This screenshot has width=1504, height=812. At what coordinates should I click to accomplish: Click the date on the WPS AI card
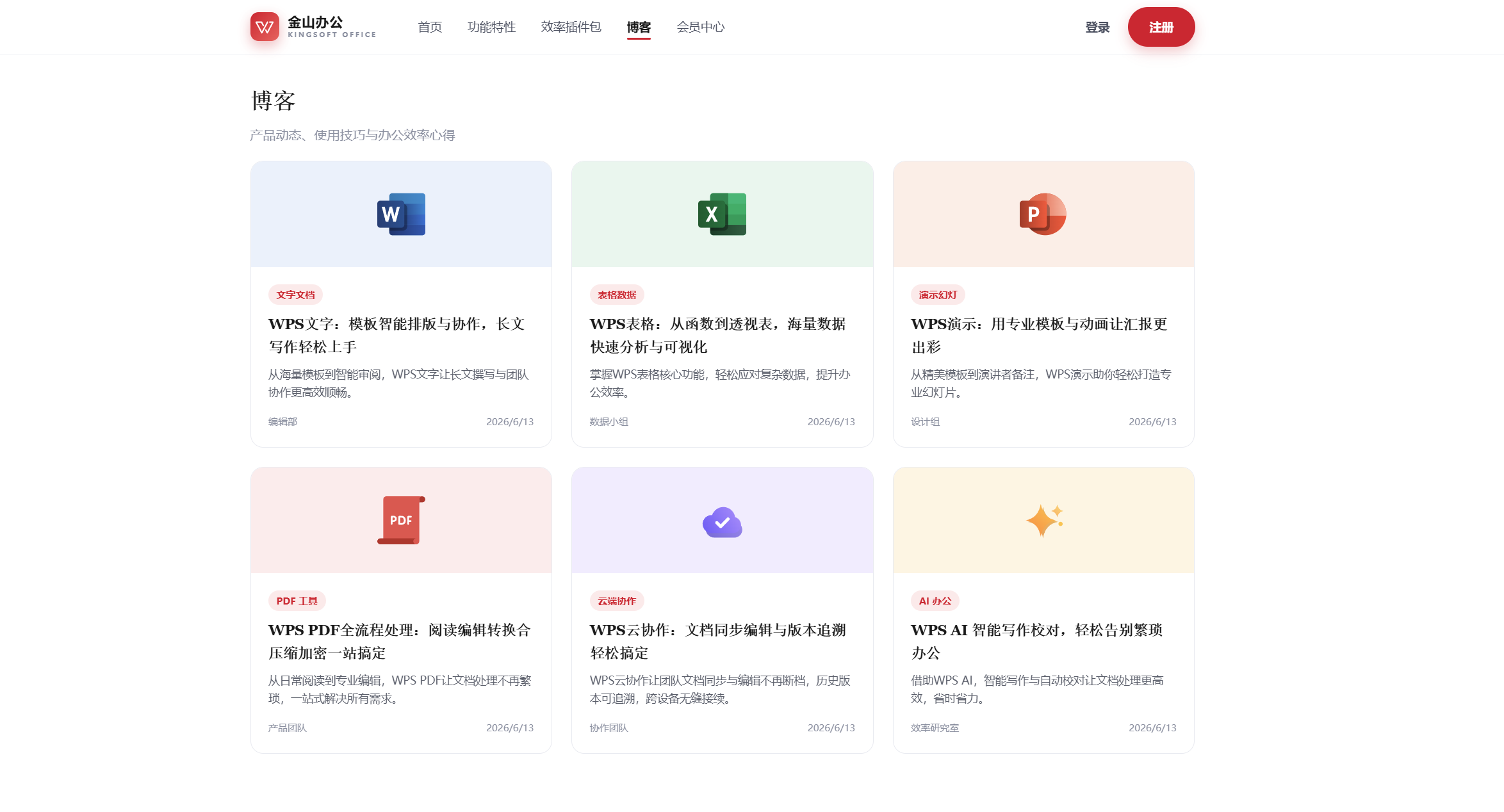pos(1152,727)
